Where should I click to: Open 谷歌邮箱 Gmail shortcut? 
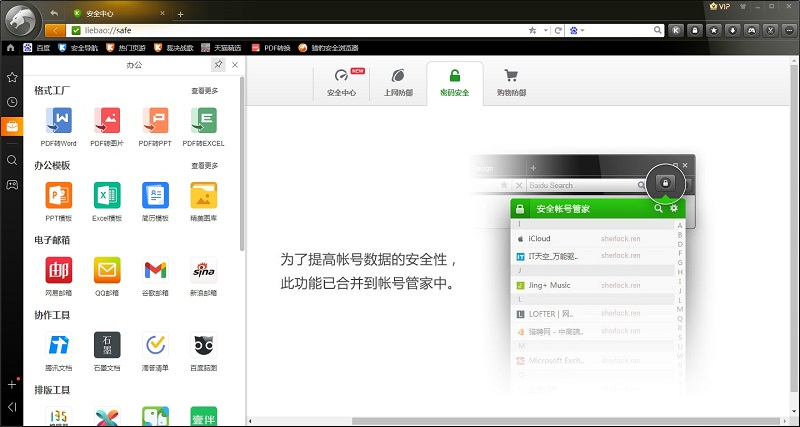[x=155, y=276]
